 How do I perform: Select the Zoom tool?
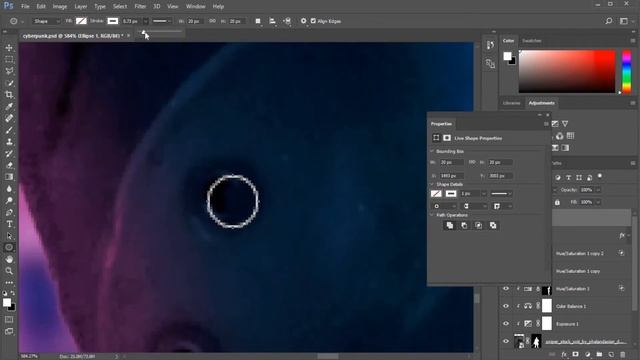[x=9, y=271]
